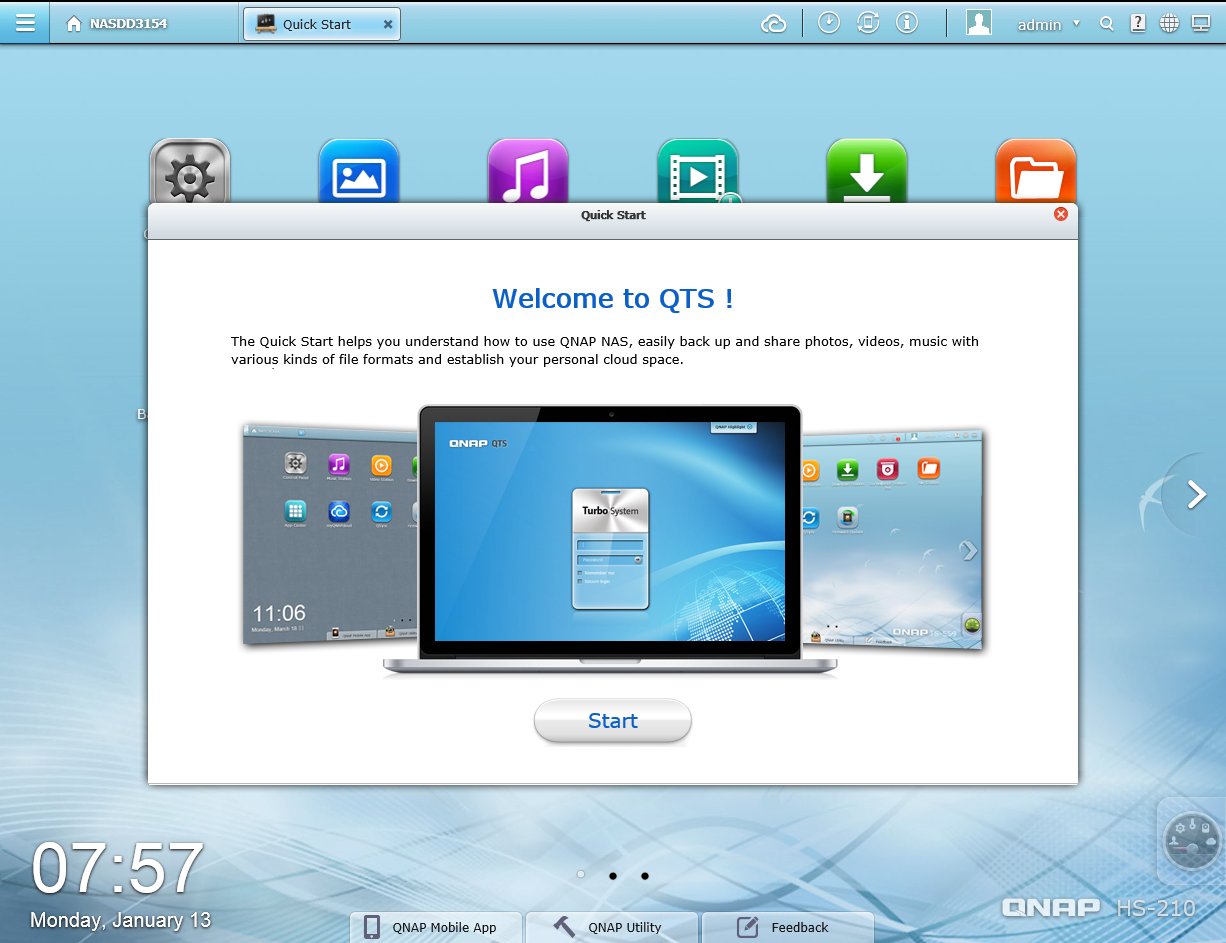Image resolution: width=1226 pixels, height=943 pixels.
Task: Open the help question-mark icon
Action: point(1137,24)
